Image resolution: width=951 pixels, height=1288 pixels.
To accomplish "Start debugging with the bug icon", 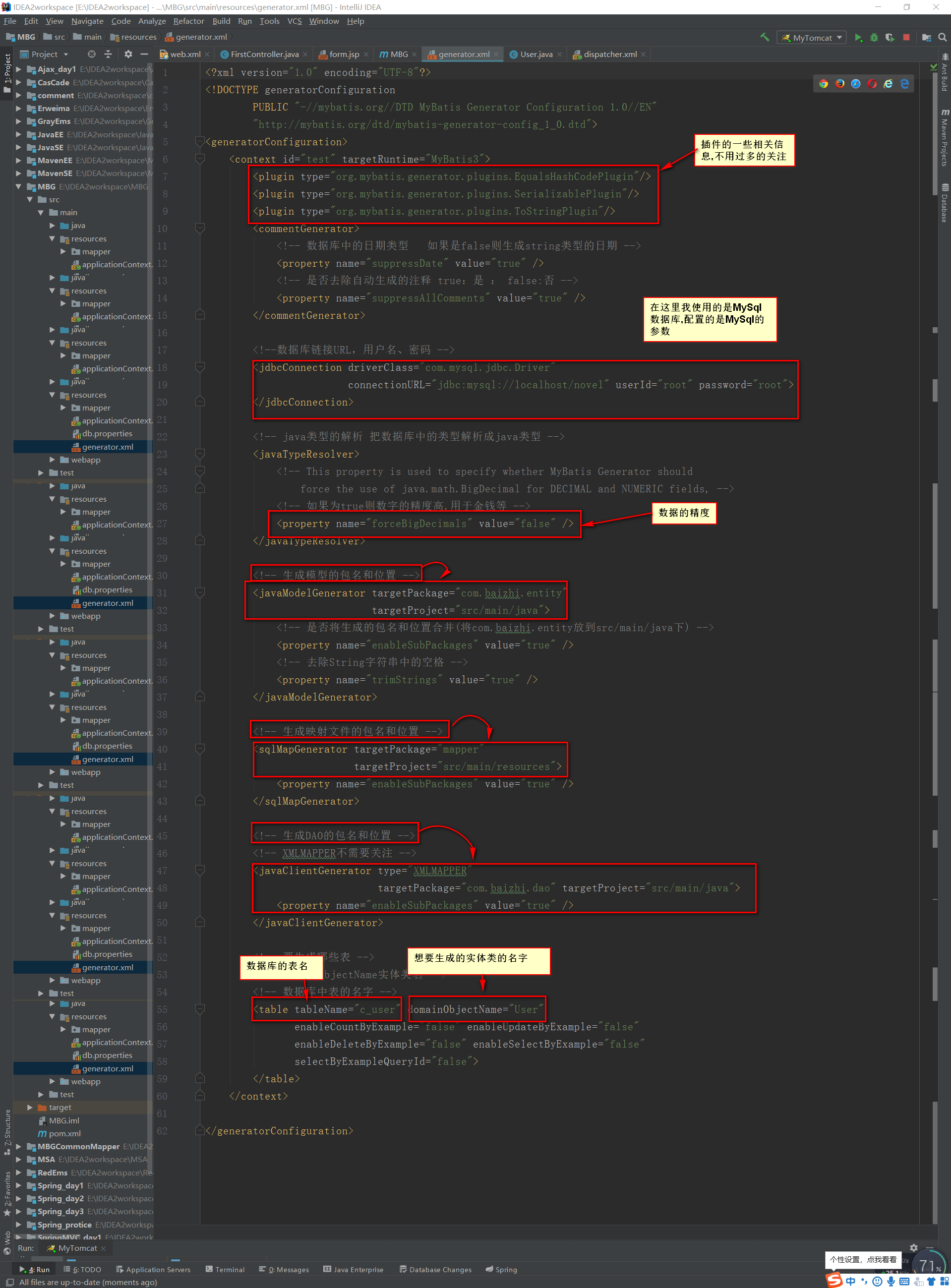I will (x=874, y=37).
